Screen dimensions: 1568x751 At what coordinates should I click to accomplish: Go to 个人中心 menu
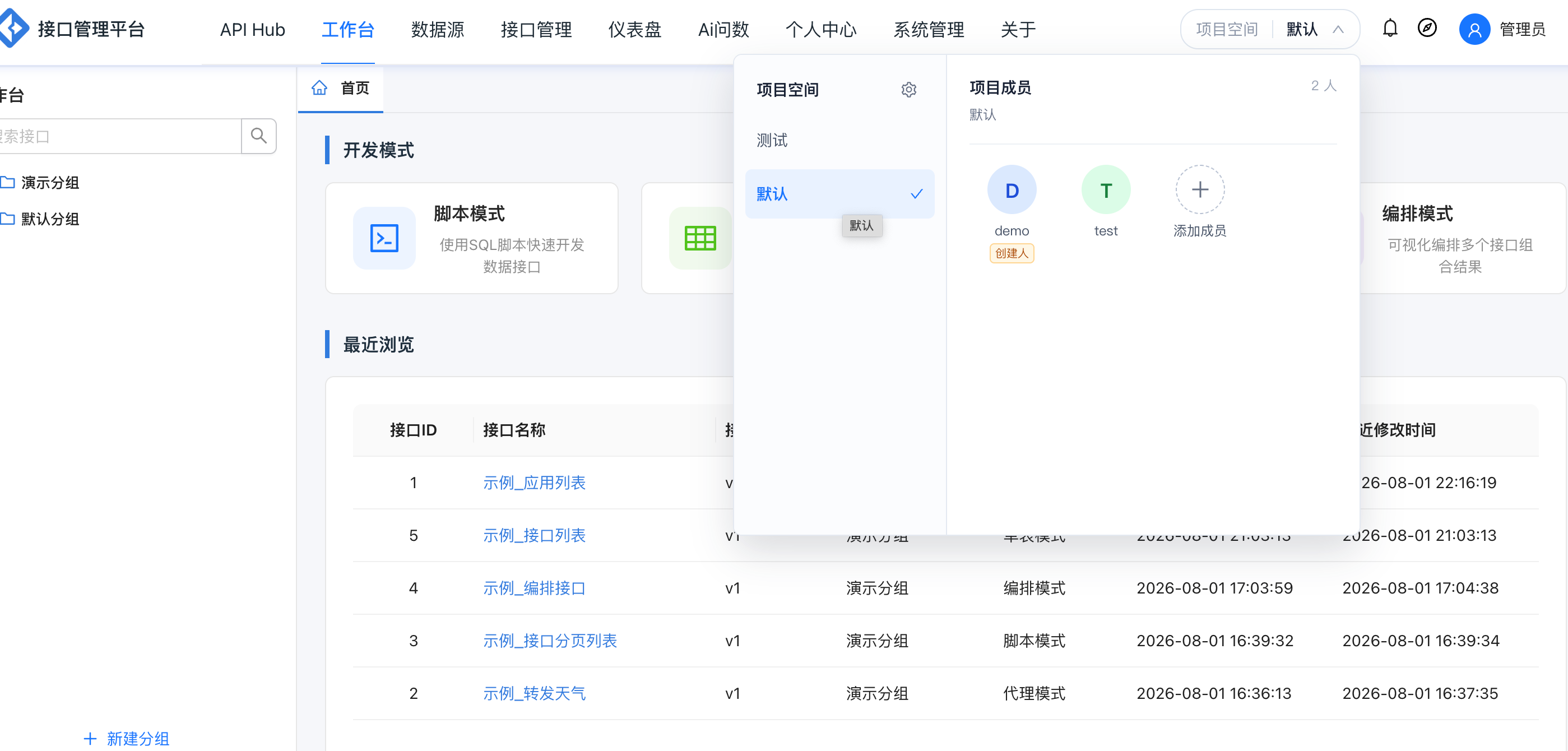click(x=821, y=29)
